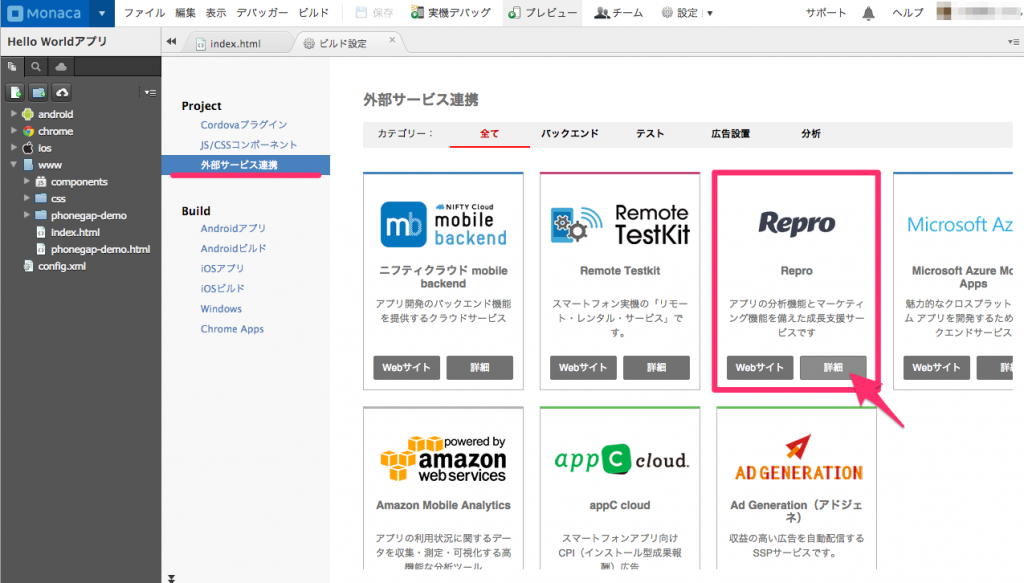The height and width of the screenshot is (583, 1024).
Task: Select the バックエンド category tab
Action: [x=569, y=133]
